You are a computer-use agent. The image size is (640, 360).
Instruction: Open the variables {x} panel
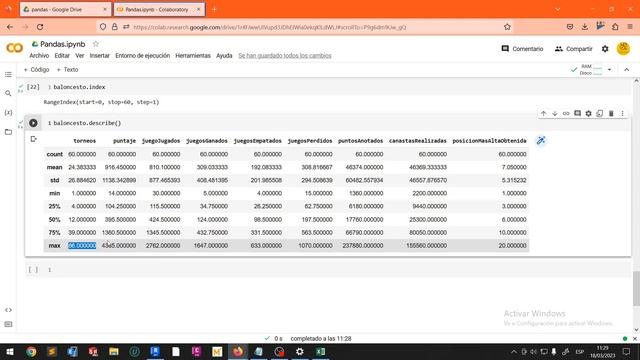coord(8,113)
